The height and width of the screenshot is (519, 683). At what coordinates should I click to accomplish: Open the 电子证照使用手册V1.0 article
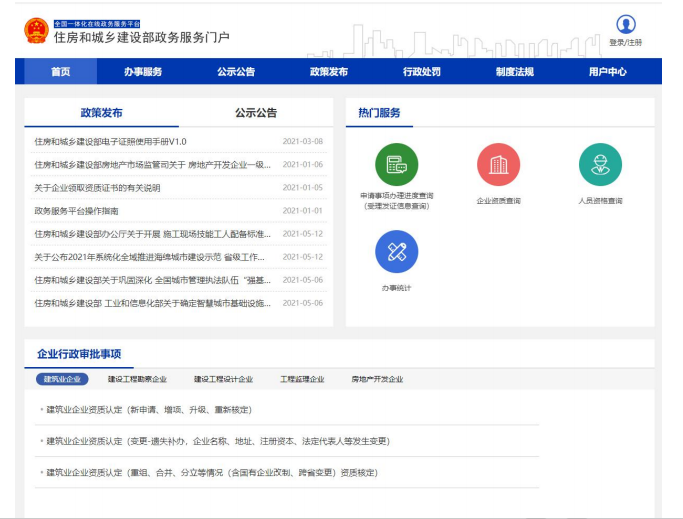point(110,142)
